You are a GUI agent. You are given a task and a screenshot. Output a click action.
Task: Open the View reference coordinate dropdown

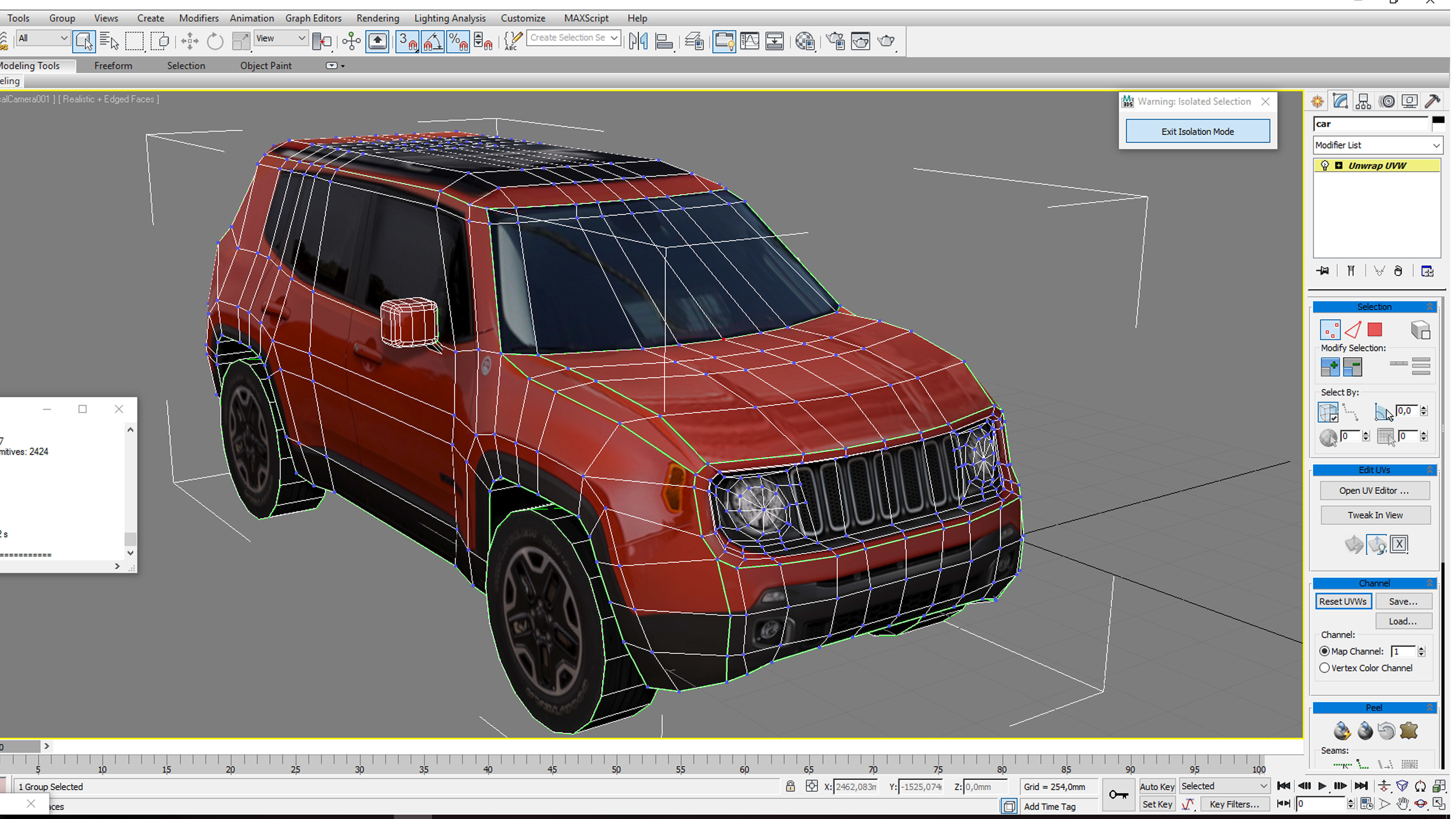(281, 39)
